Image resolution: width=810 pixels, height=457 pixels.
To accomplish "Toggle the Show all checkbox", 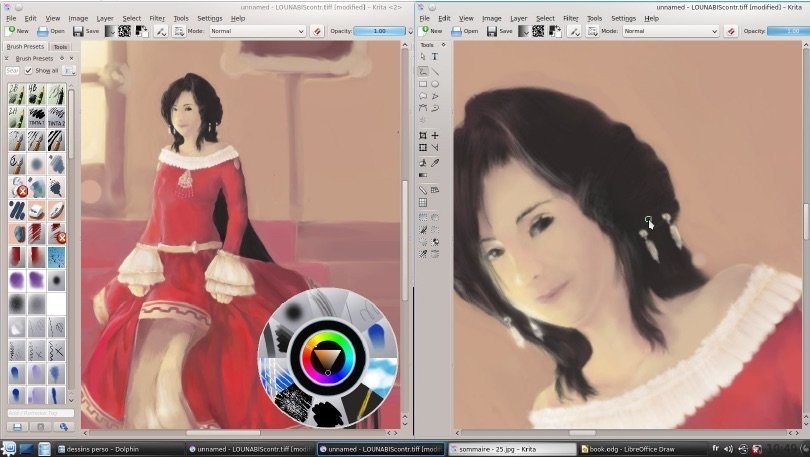I will tap(29, 71).
